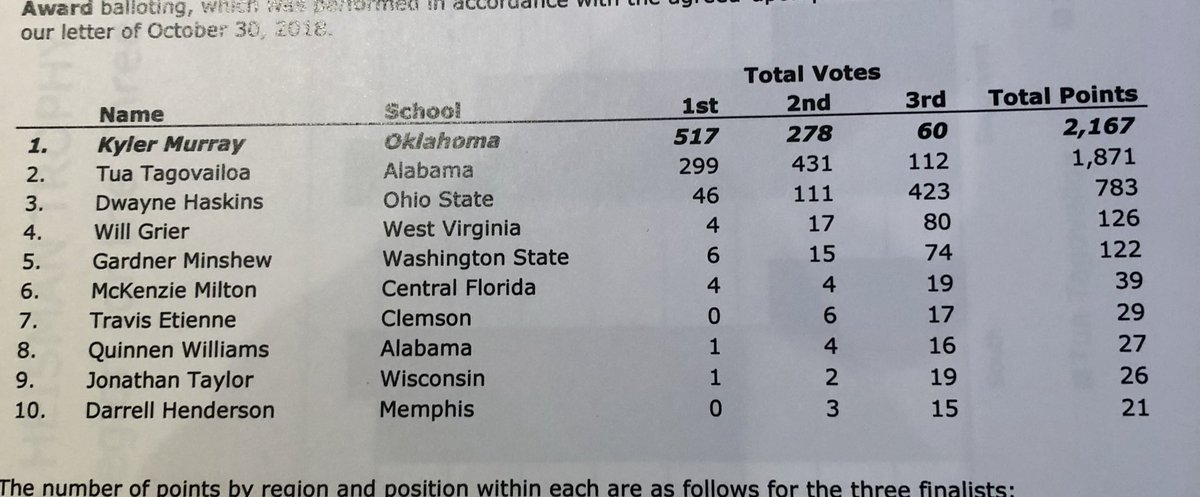
Task: Click the School column header
Action: click(423, 109)
